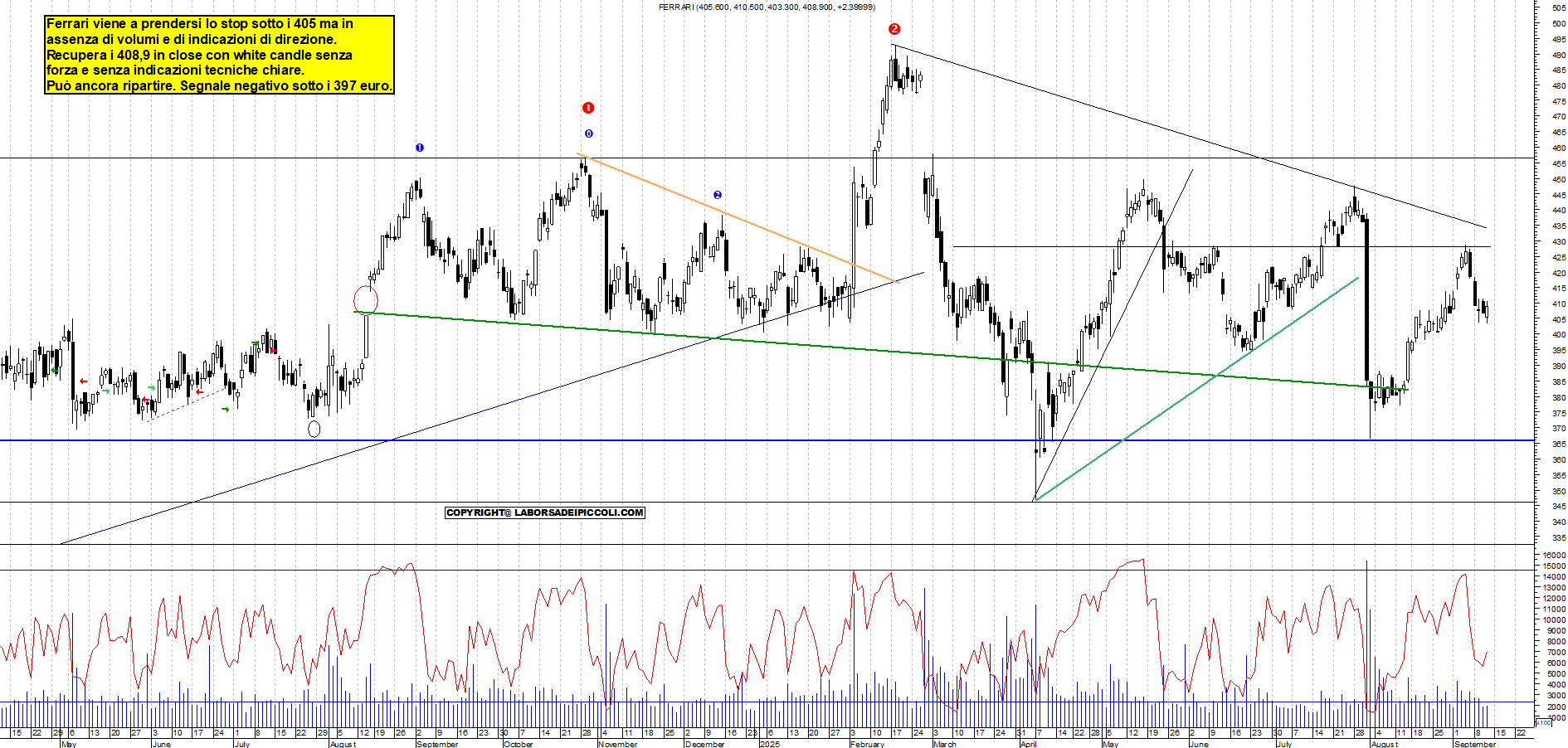The image size is (1568, 748).
Task: Click the 335 price axis label
Action: pos(1558,537)
